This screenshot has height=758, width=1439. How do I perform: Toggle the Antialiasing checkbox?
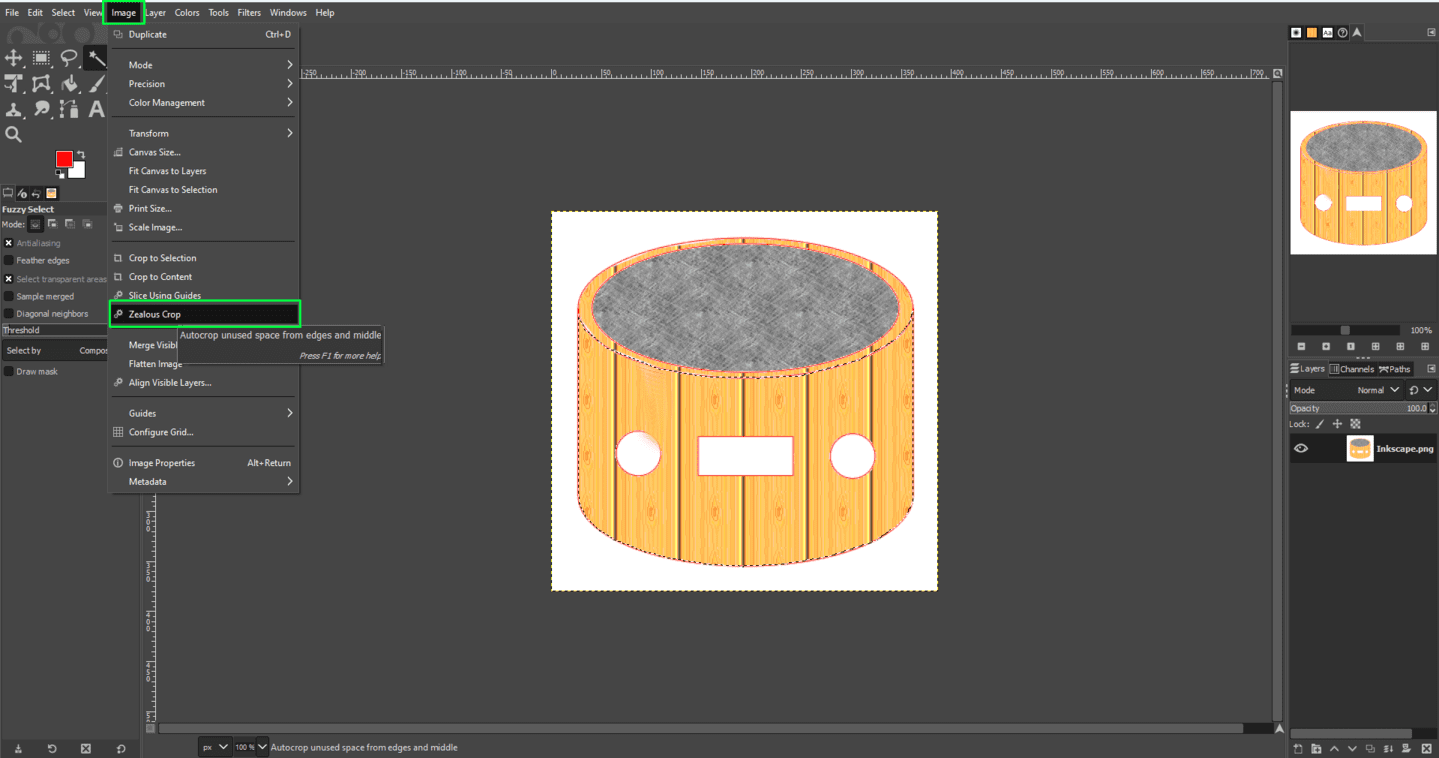point(9,243)
